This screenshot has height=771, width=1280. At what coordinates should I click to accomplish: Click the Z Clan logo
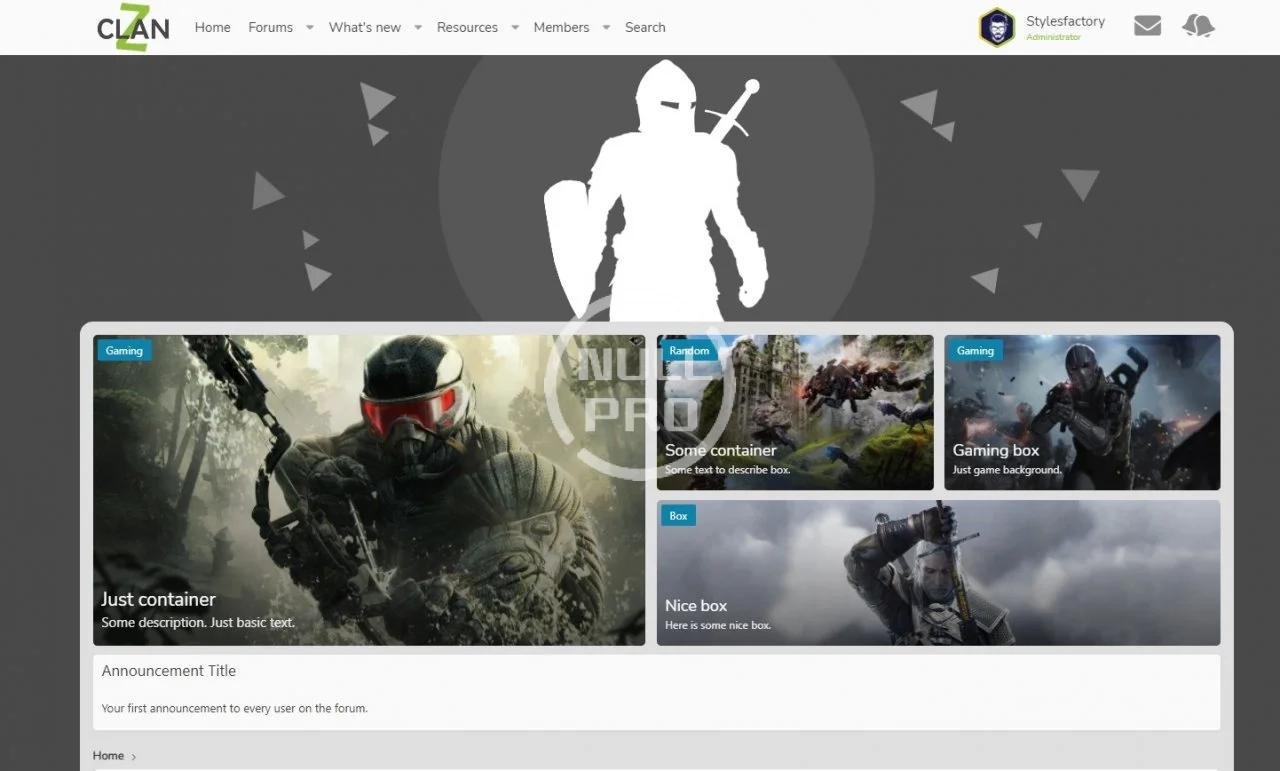[x=133, y=27]
